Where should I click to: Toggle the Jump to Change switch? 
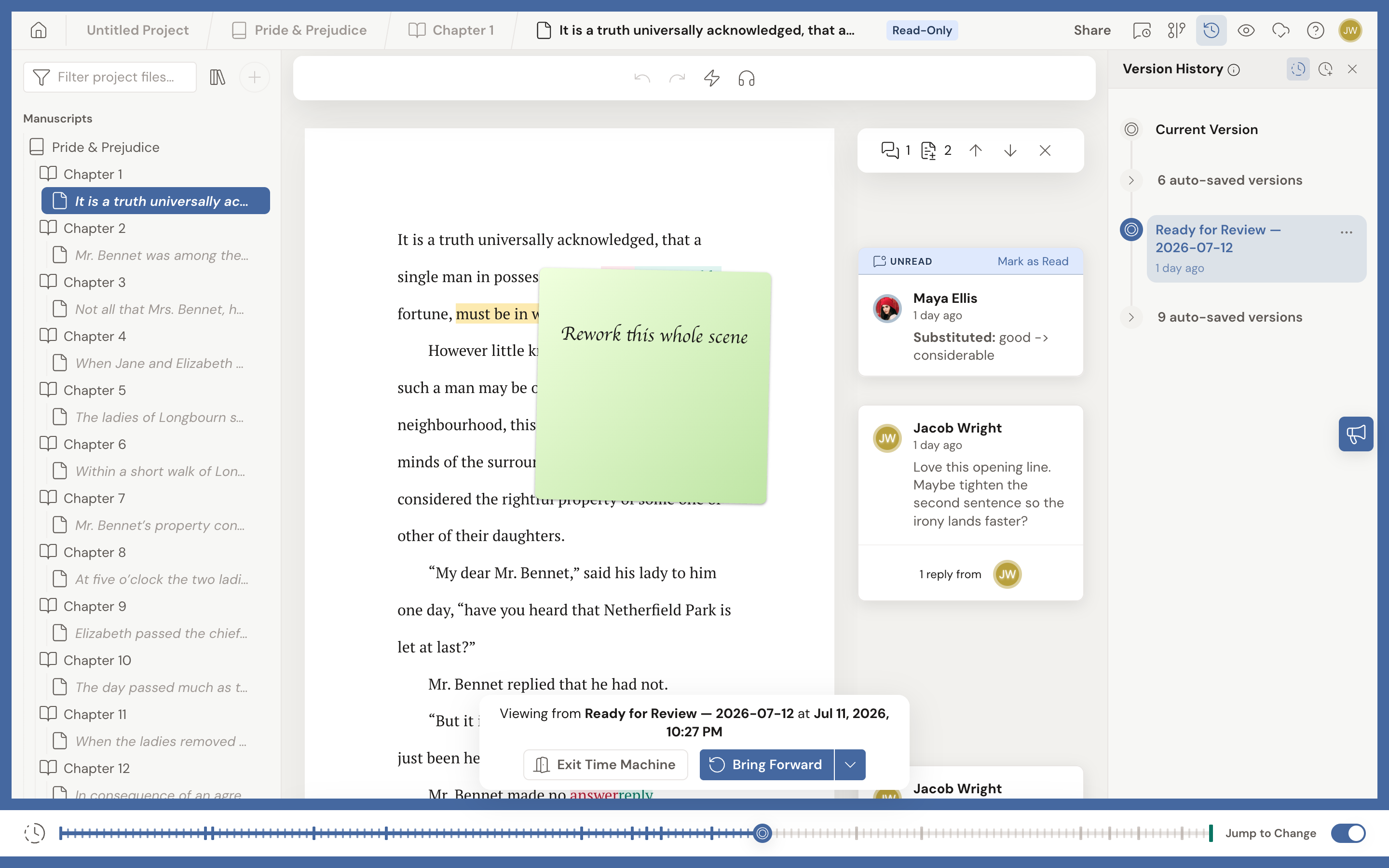pos(1348,833)
